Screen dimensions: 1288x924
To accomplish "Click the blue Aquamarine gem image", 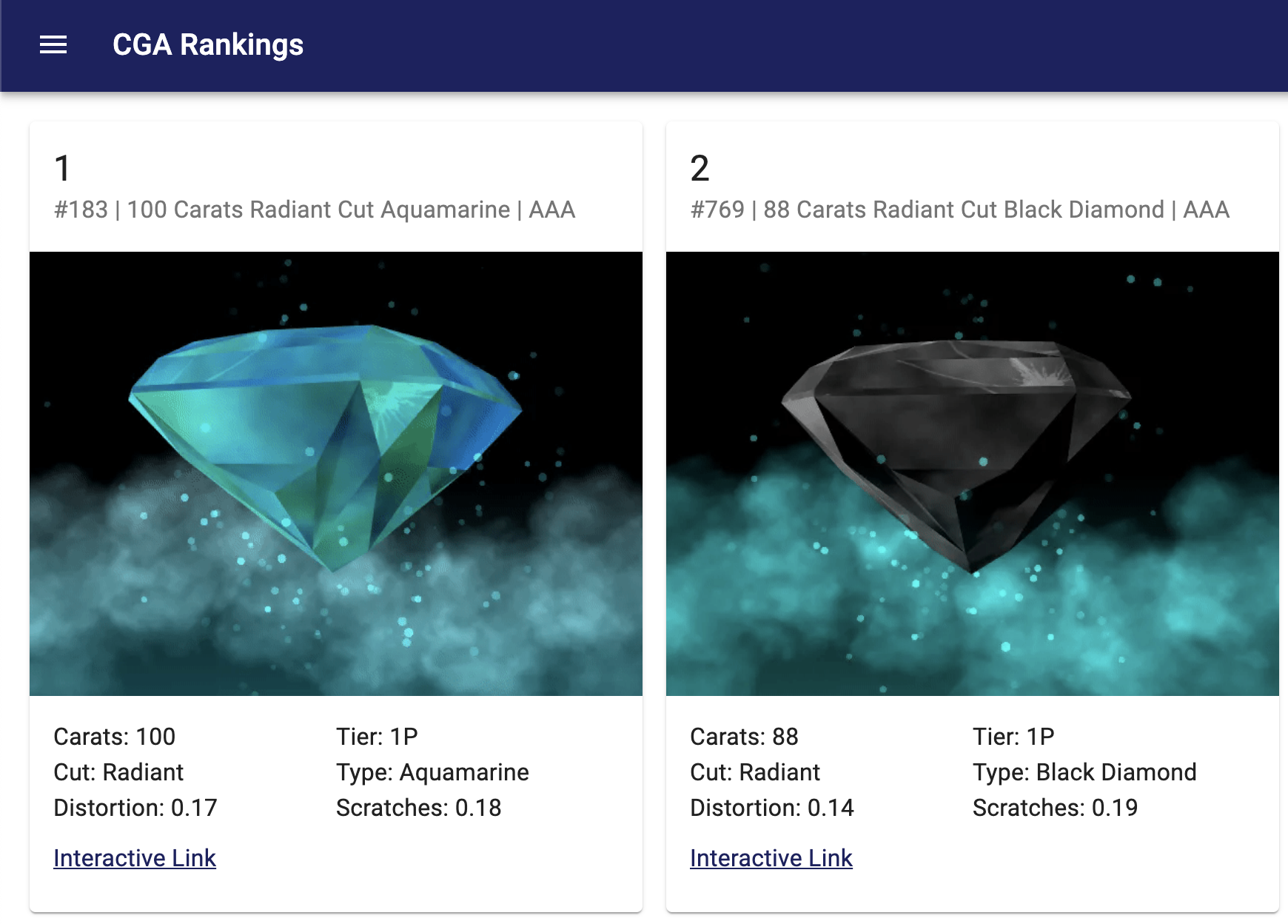I will [336, 474].
